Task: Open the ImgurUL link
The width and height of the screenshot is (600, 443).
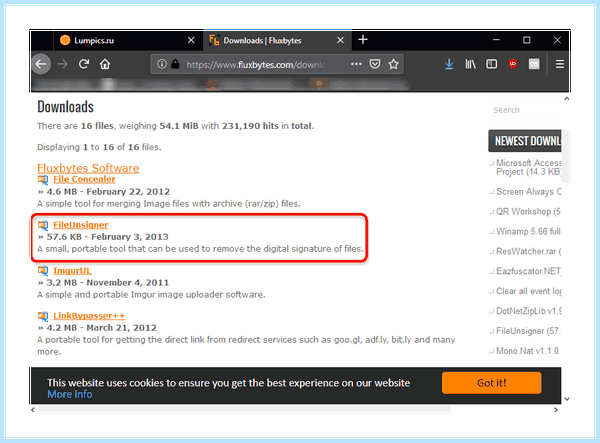Action: 72,271
